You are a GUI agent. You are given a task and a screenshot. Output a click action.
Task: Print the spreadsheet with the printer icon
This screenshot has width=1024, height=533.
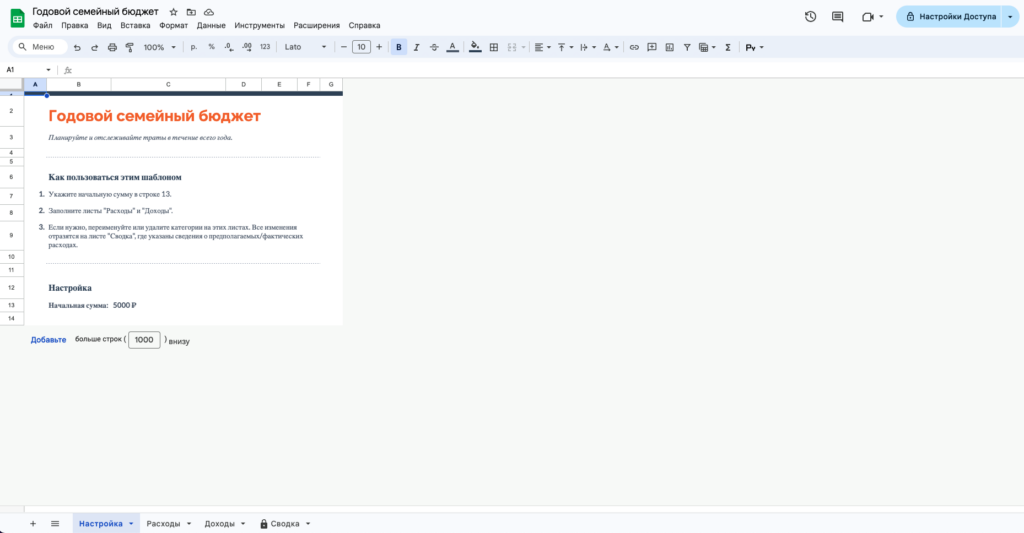(x=112, y=47)
